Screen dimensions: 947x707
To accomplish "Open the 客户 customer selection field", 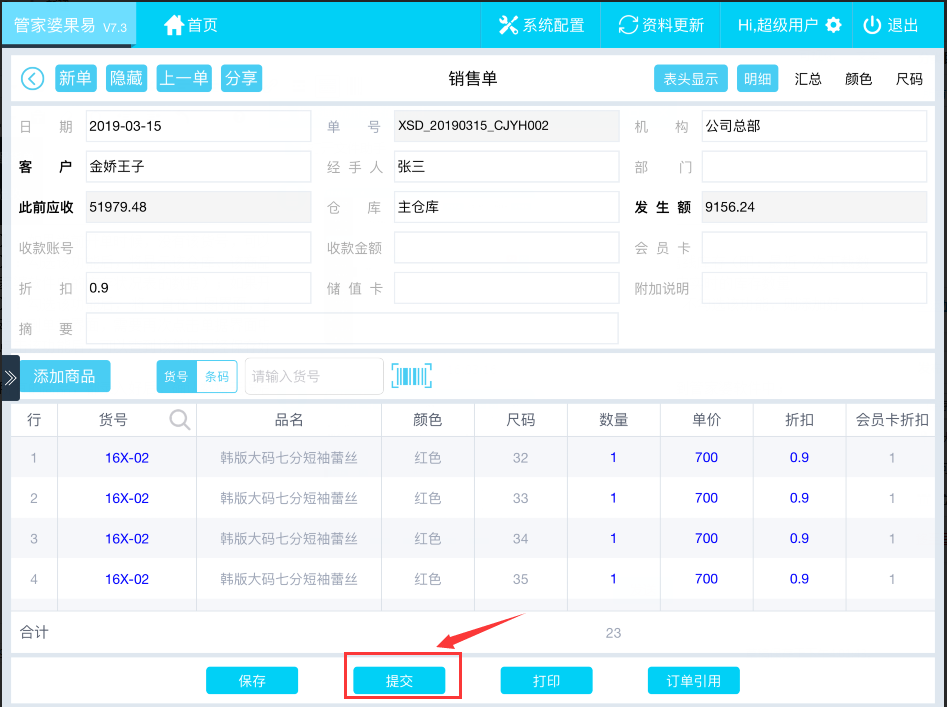I will 198,167.
